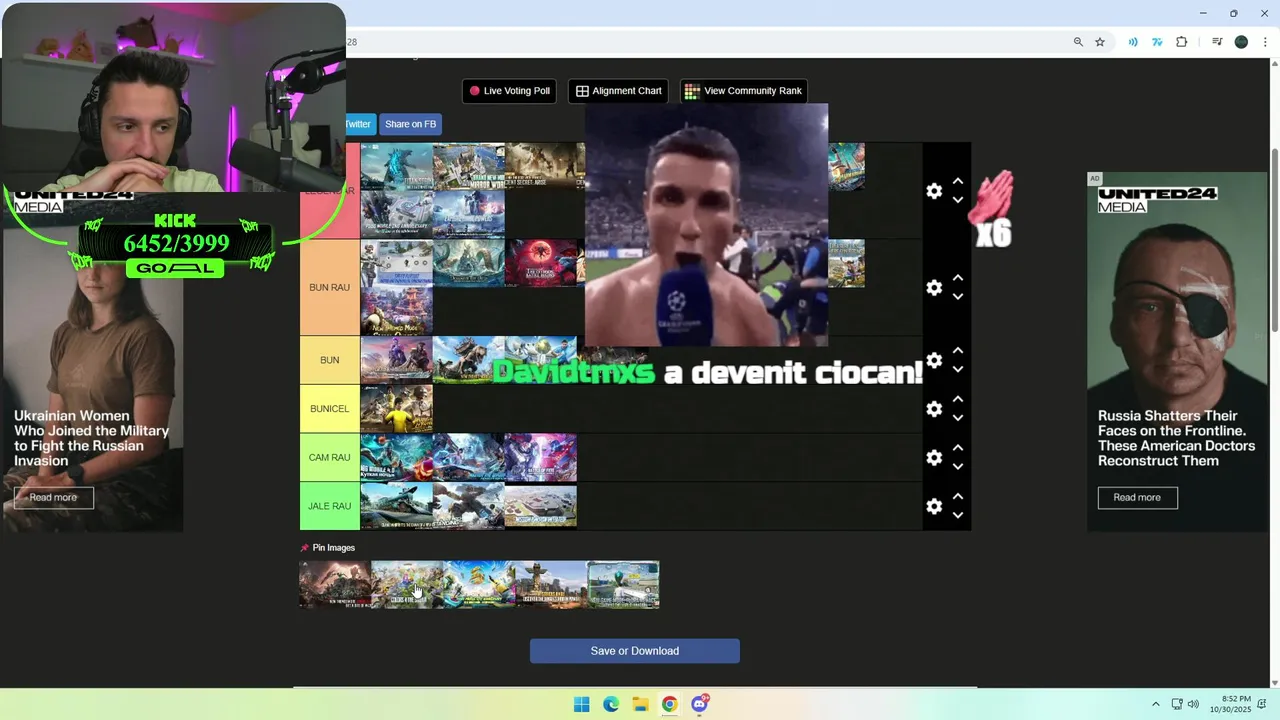Image resolution: width=1280 pixels, height=720 pixels.
Task: Move the top red tier down
Action: pyautogui.click(x=958, y=200)
